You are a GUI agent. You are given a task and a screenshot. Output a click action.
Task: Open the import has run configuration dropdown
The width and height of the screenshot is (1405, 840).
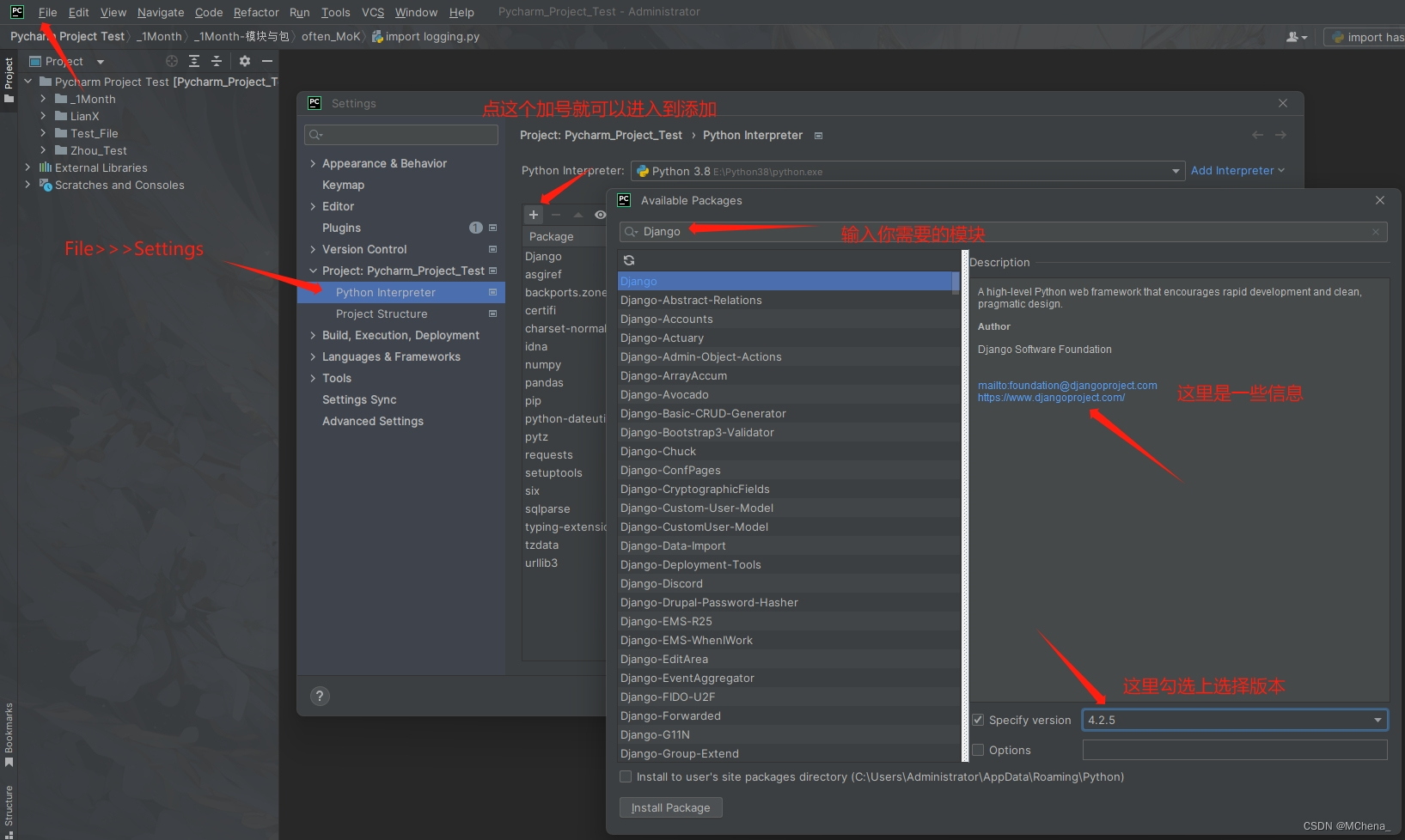point(1365,37)
